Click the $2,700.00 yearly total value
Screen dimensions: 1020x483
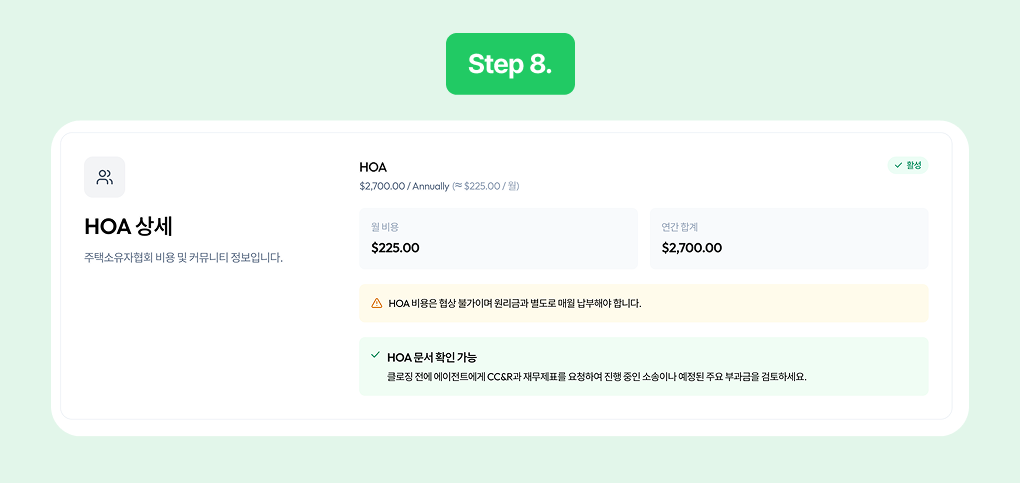691,247
